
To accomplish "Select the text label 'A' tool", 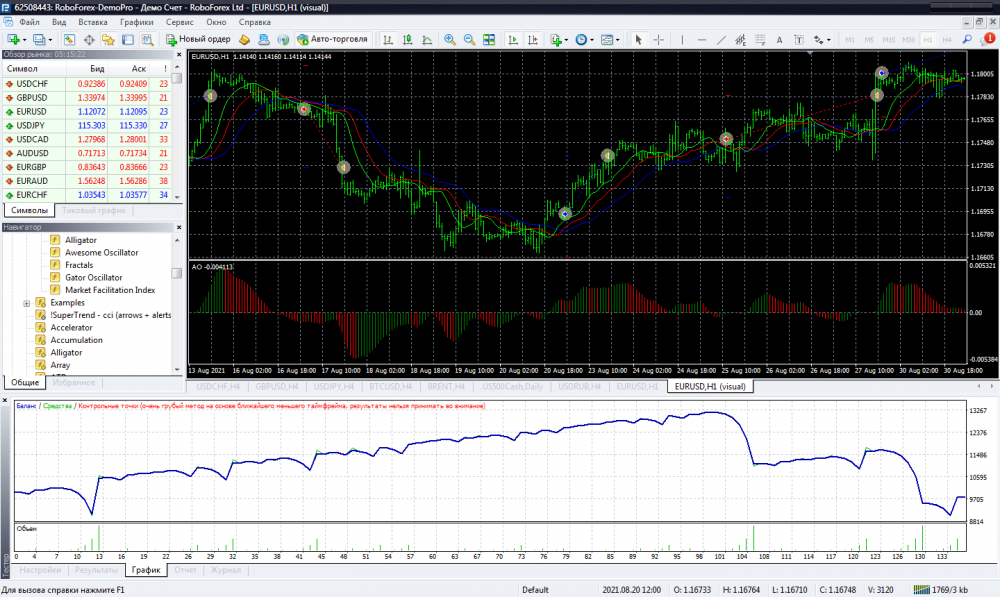I will (779, 40).
